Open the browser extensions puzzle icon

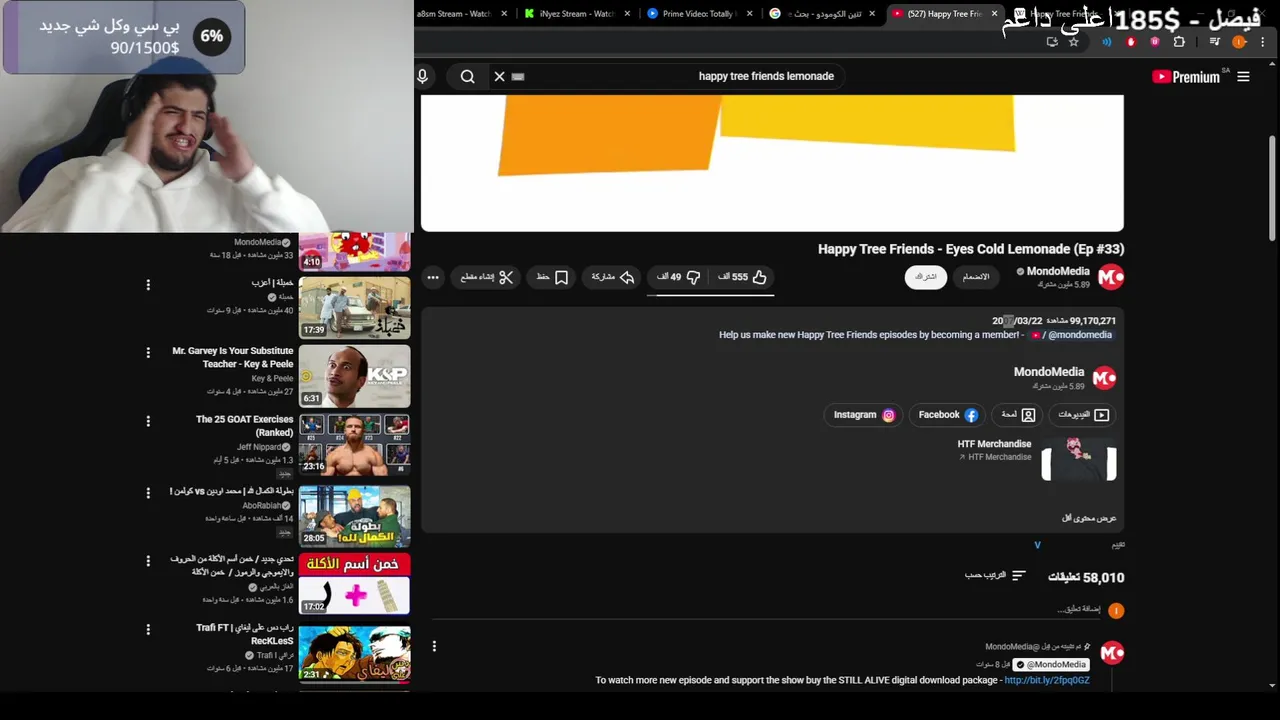pyautogui.click(x=1179, y=42)
